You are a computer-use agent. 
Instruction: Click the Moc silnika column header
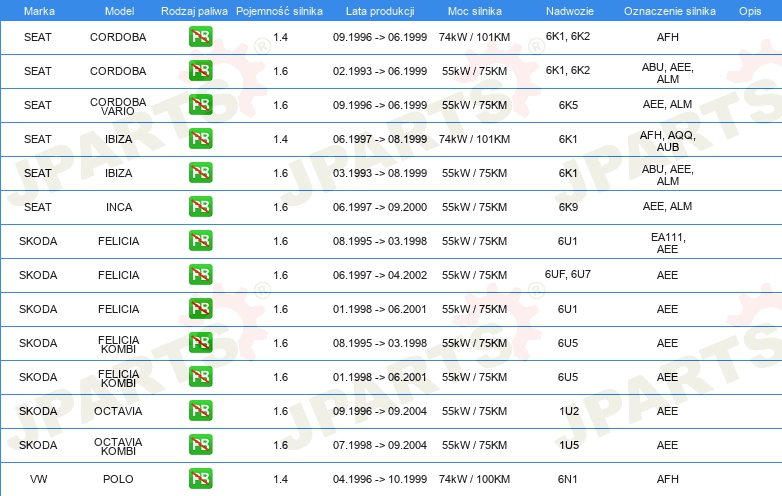pyautogui.click(x=475, y=11)
